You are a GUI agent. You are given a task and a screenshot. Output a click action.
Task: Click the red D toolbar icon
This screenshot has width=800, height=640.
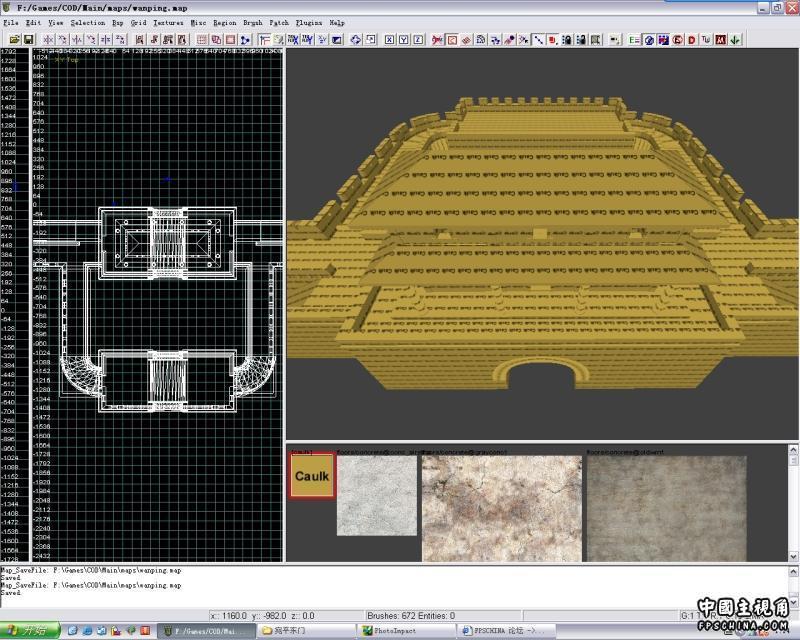point(692,40)
